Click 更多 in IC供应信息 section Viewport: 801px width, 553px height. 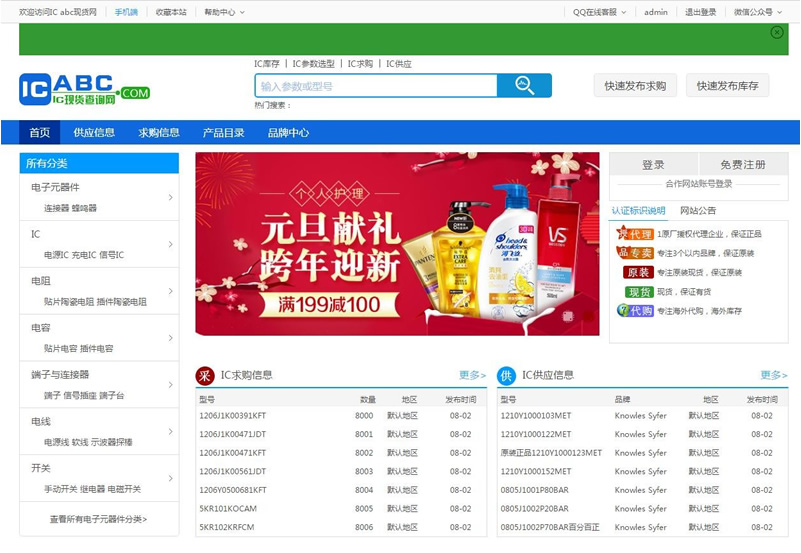click(773, 375)
